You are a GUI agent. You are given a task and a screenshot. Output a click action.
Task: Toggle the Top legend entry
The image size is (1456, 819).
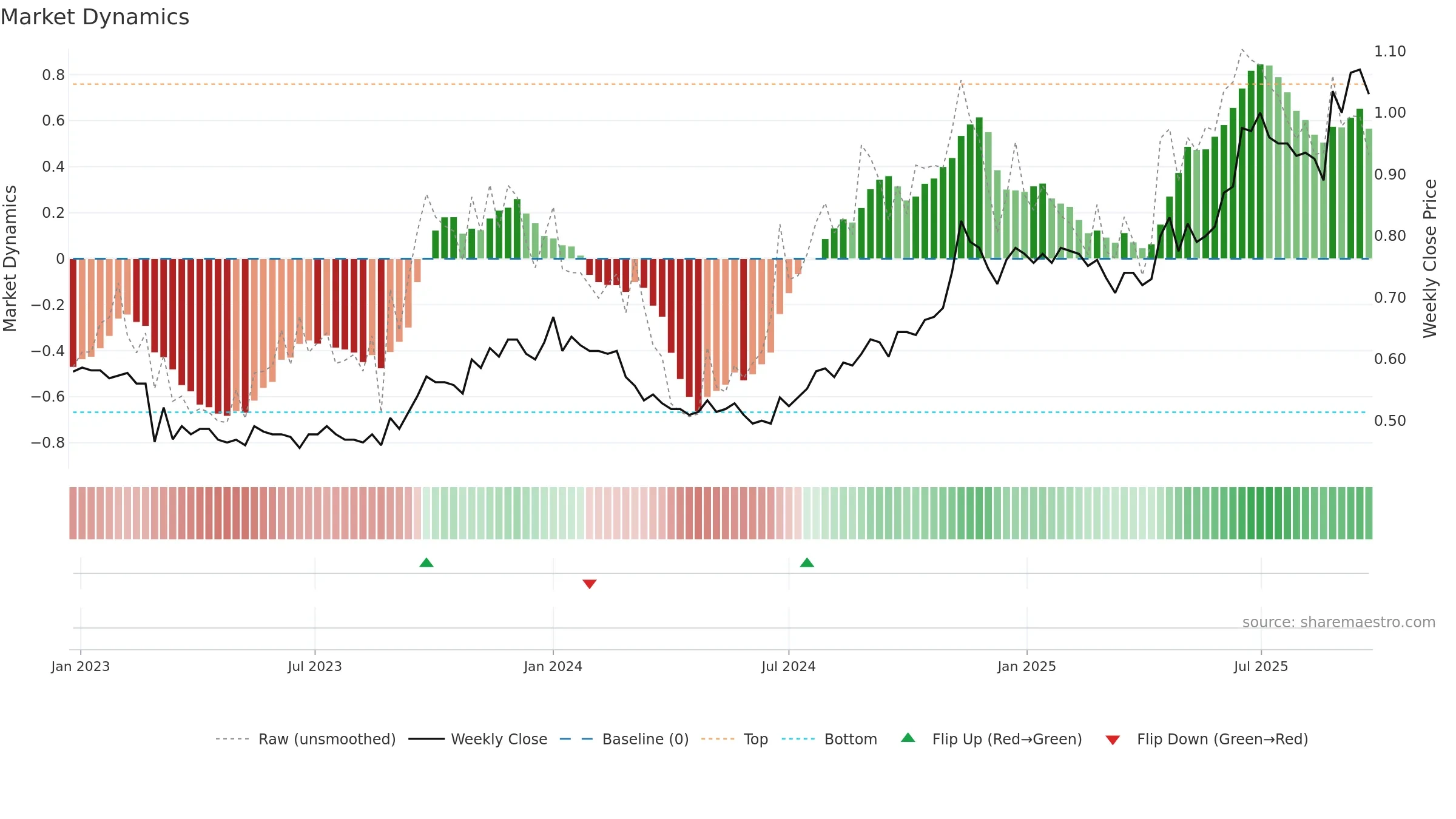pyautogui.click(x=735, y=739)
